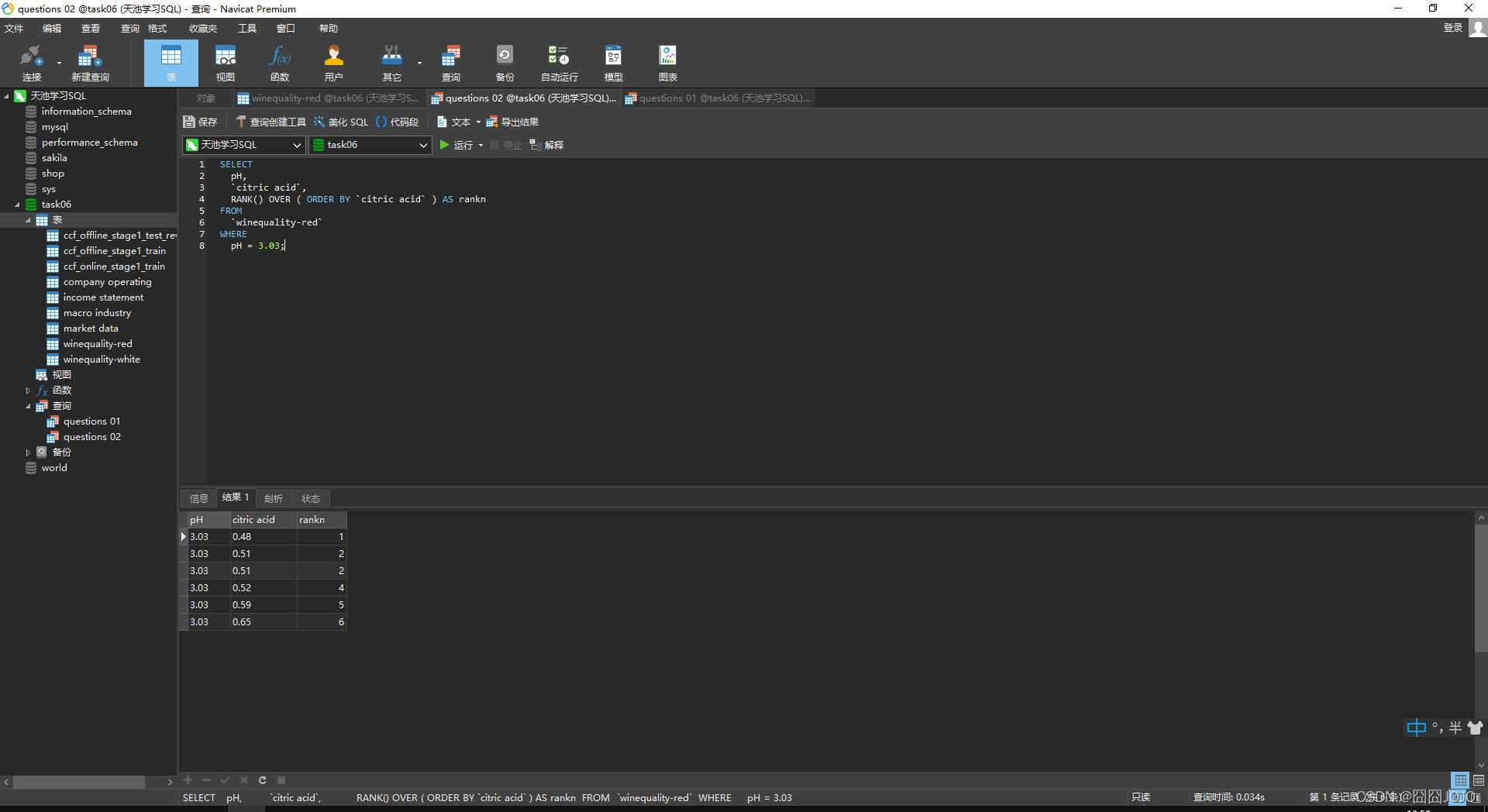Screen dimensions: 1488x812
Task: Open the 信息 result tab
Action: click(x=199, y=498)
